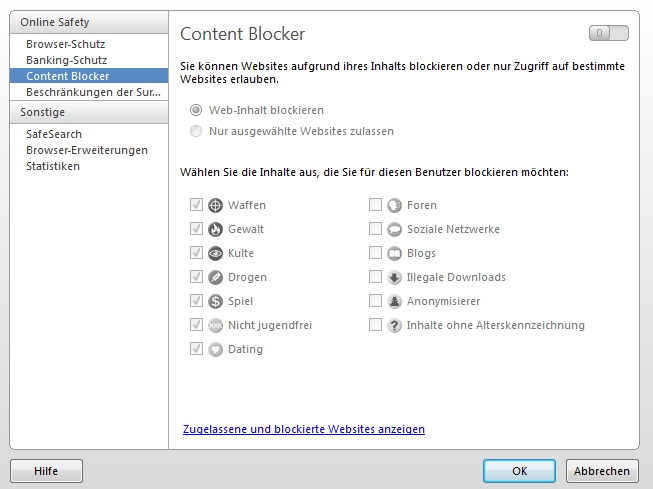The image size is (653, 489).
Task: Click the Kulte eye icon
Action: (215, 253)
